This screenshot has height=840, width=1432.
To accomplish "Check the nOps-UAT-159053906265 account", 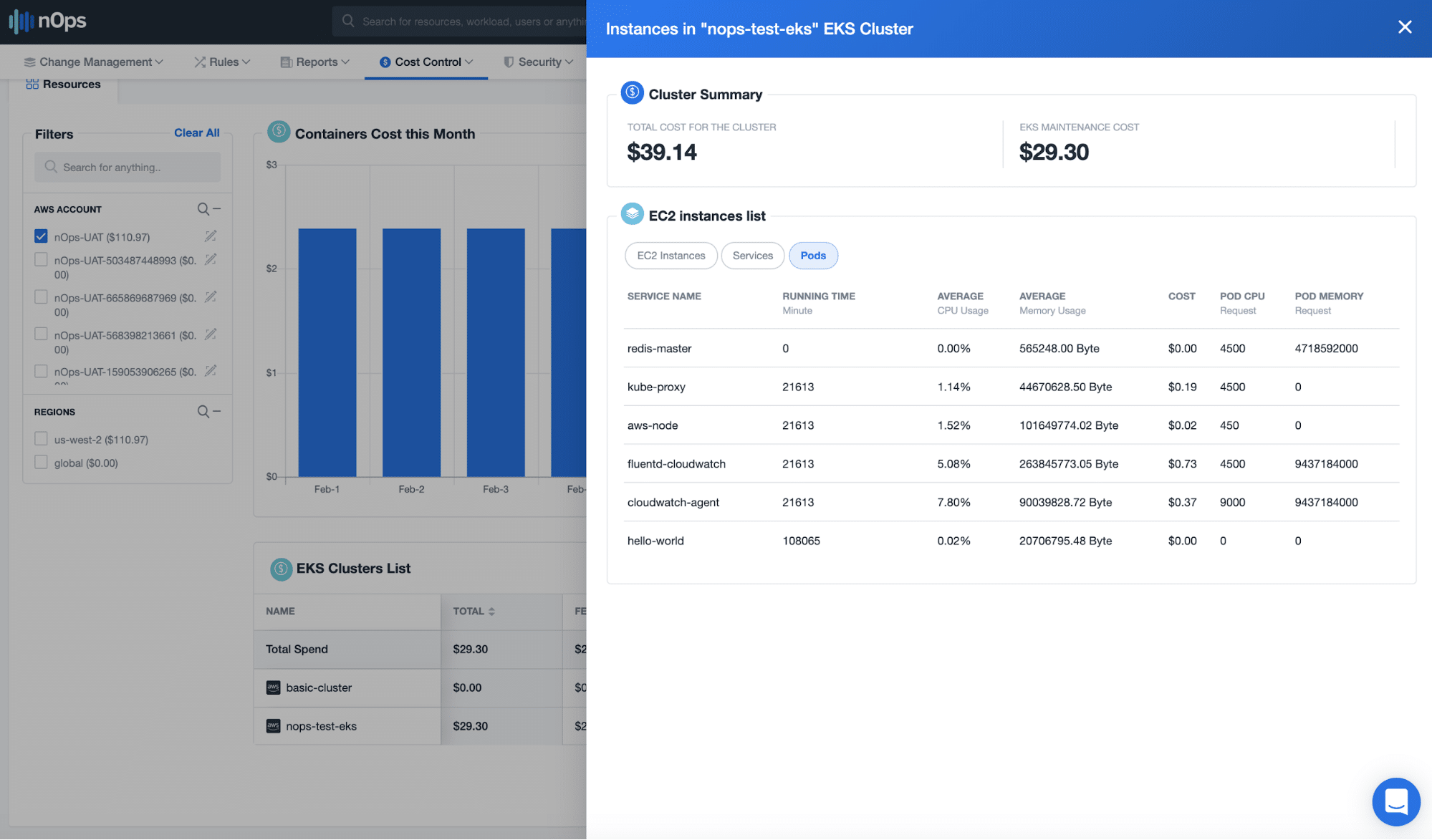I will click(41, 371).
